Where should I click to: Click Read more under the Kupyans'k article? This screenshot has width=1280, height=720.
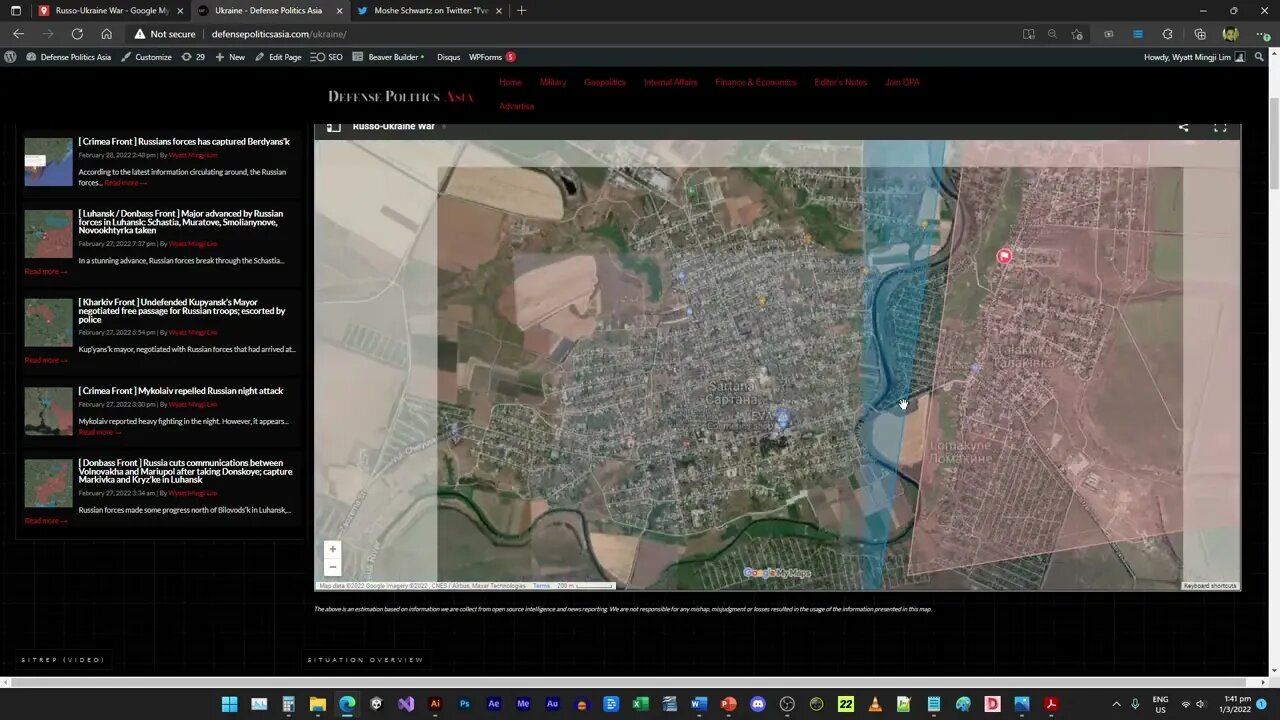[x=45, y=360]
